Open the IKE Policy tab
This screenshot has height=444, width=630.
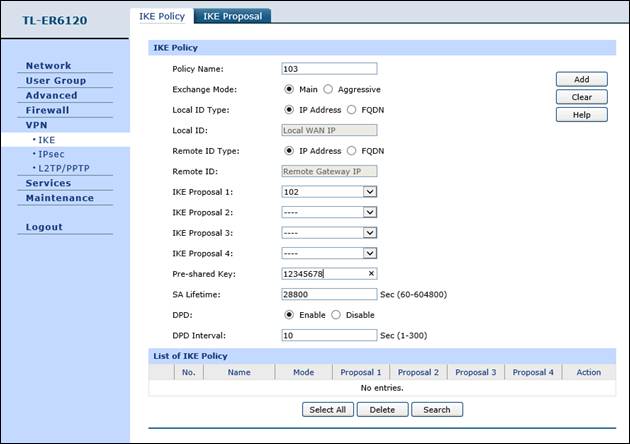(160, 16)
